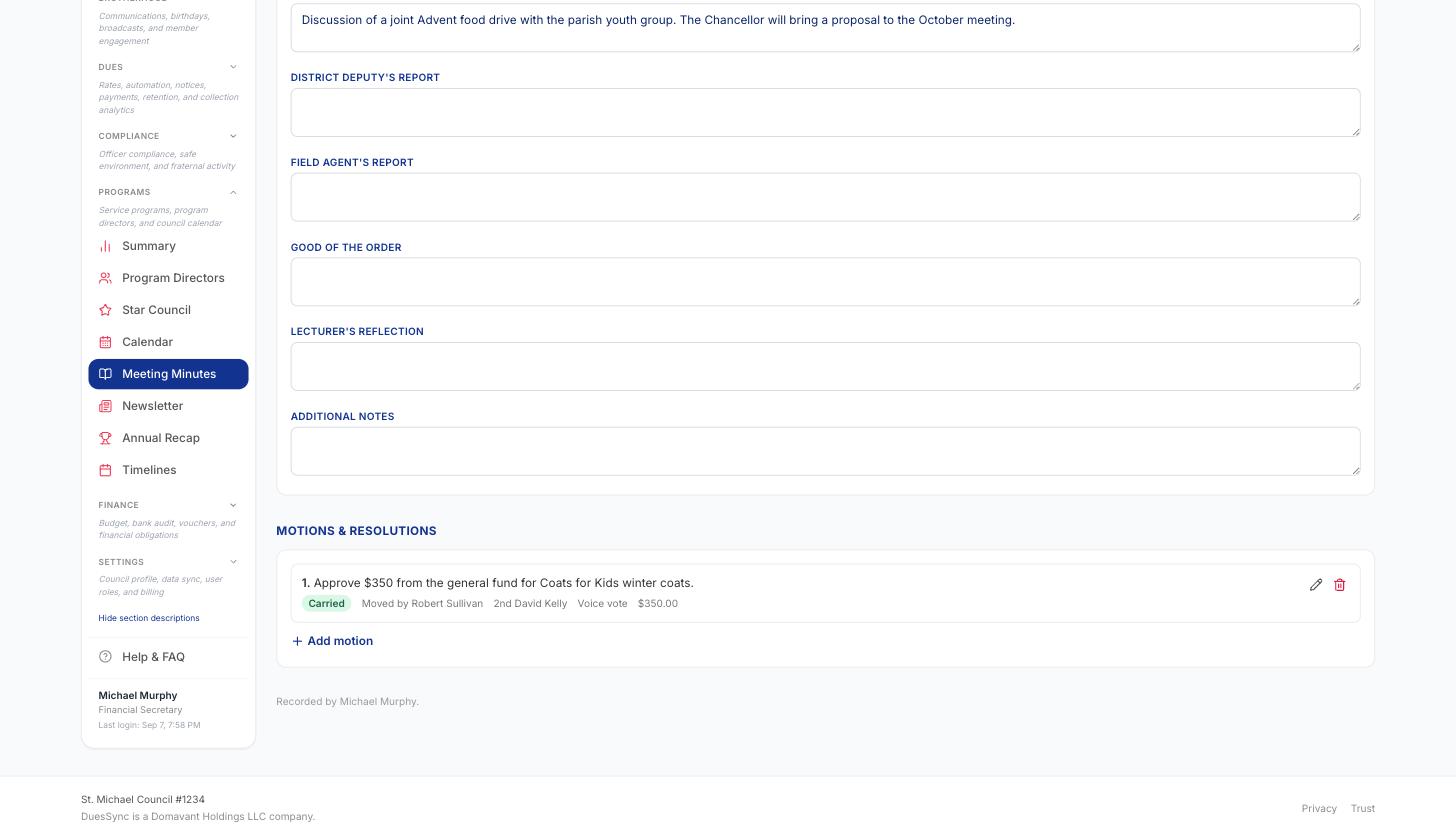Image resolution: width=1456 pixels, height=840 pixels.
Task: Click the Star Council star icon
Action: tap(105, 310)
